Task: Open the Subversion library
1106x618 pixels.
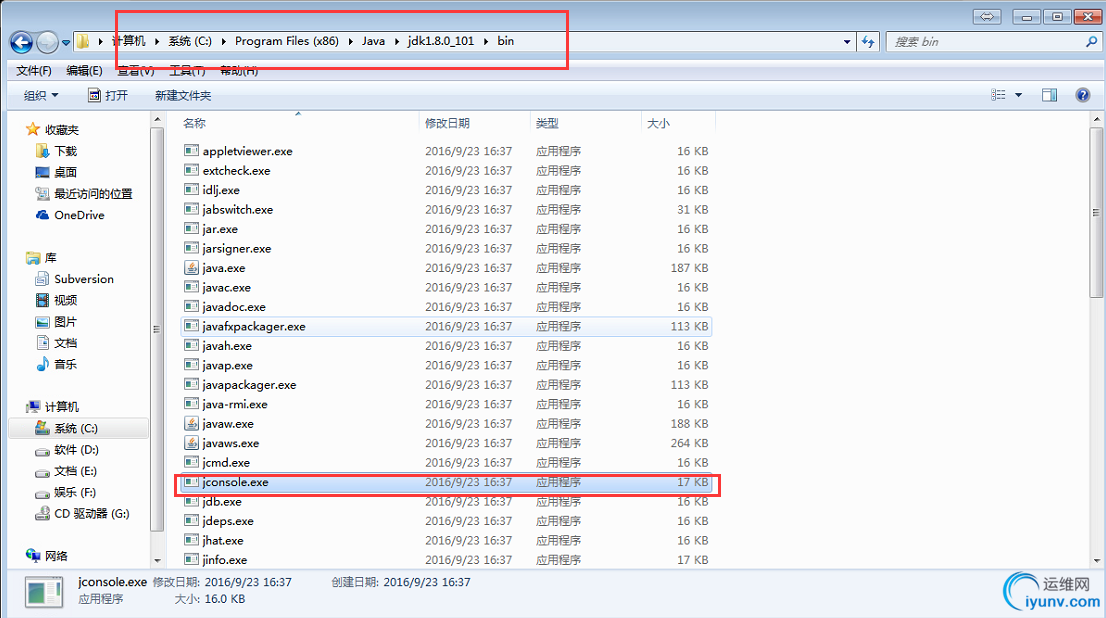Action: tap(75, 279)
